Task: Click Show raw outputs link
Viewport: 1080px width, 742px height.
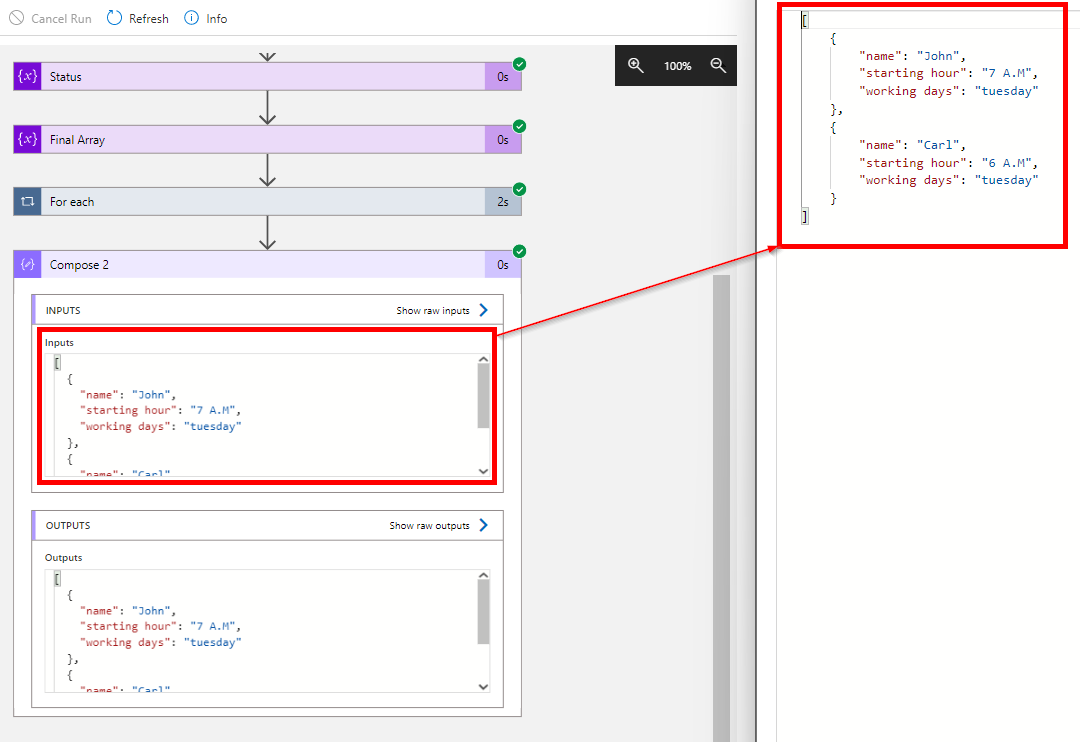Action: click(429, 526)
